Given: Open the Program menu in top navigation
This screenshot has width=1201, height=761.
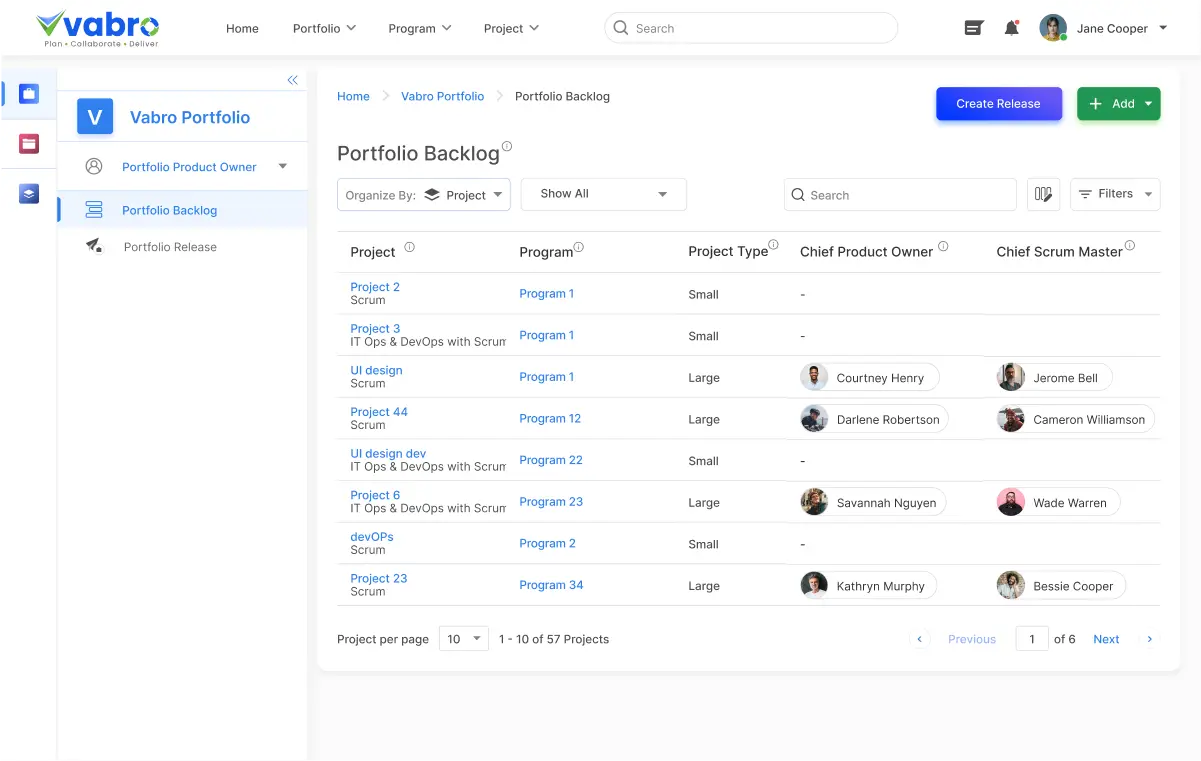Looking at the screenshot, I should (x=420, y=29).
